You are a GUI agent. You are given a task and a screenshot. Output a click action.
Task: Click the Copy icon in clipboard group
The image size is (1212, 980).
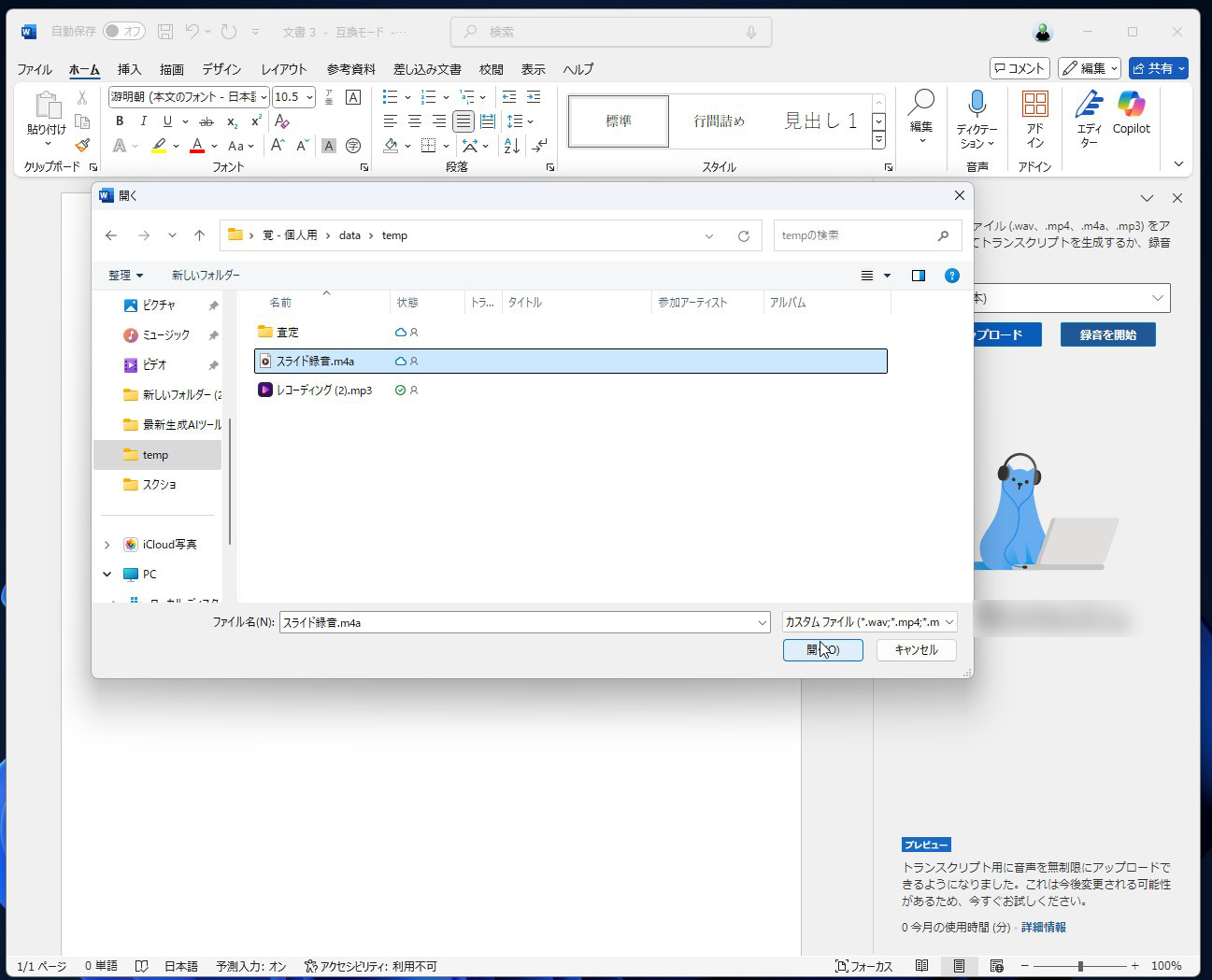point(82,121)
